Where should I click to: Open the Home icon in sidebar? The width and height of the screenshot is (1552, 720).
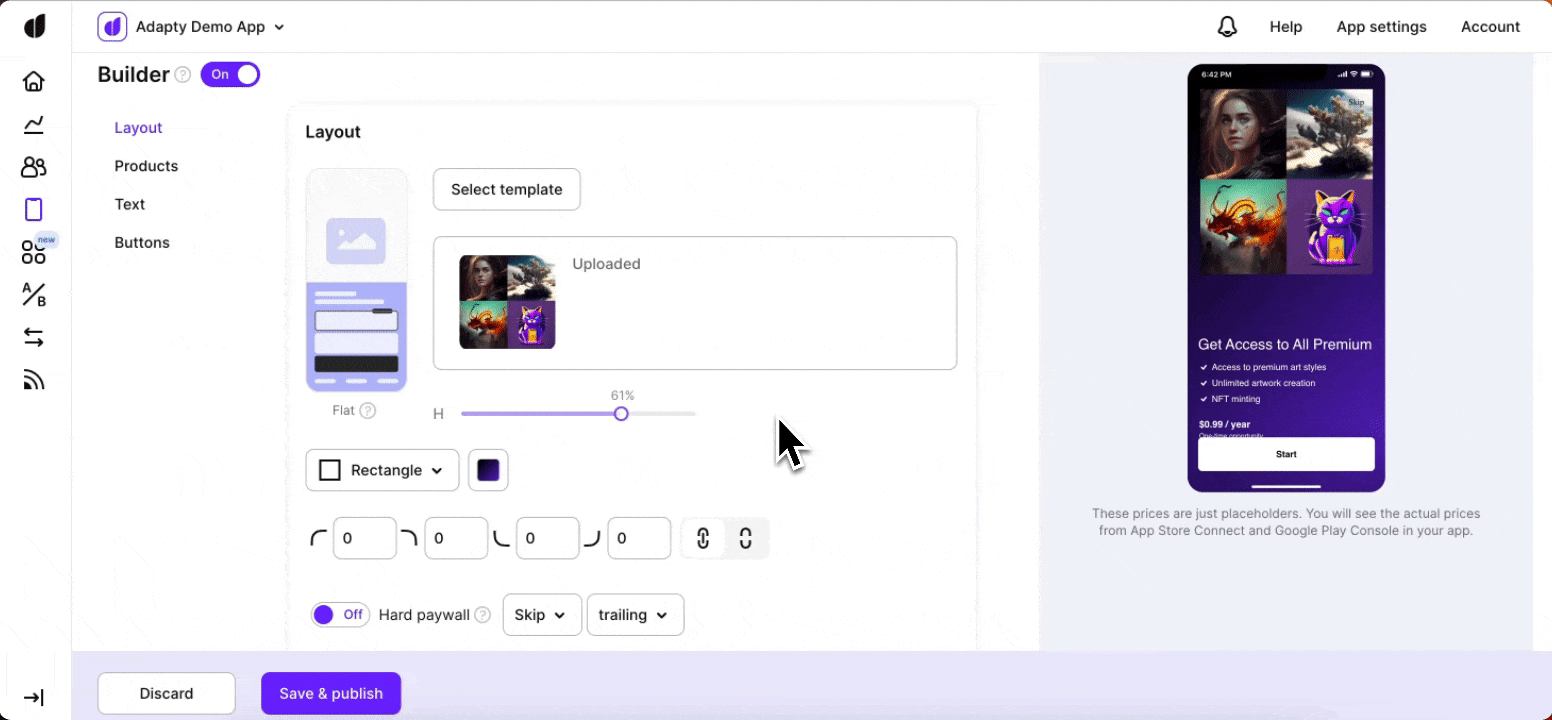coord(34,81)
